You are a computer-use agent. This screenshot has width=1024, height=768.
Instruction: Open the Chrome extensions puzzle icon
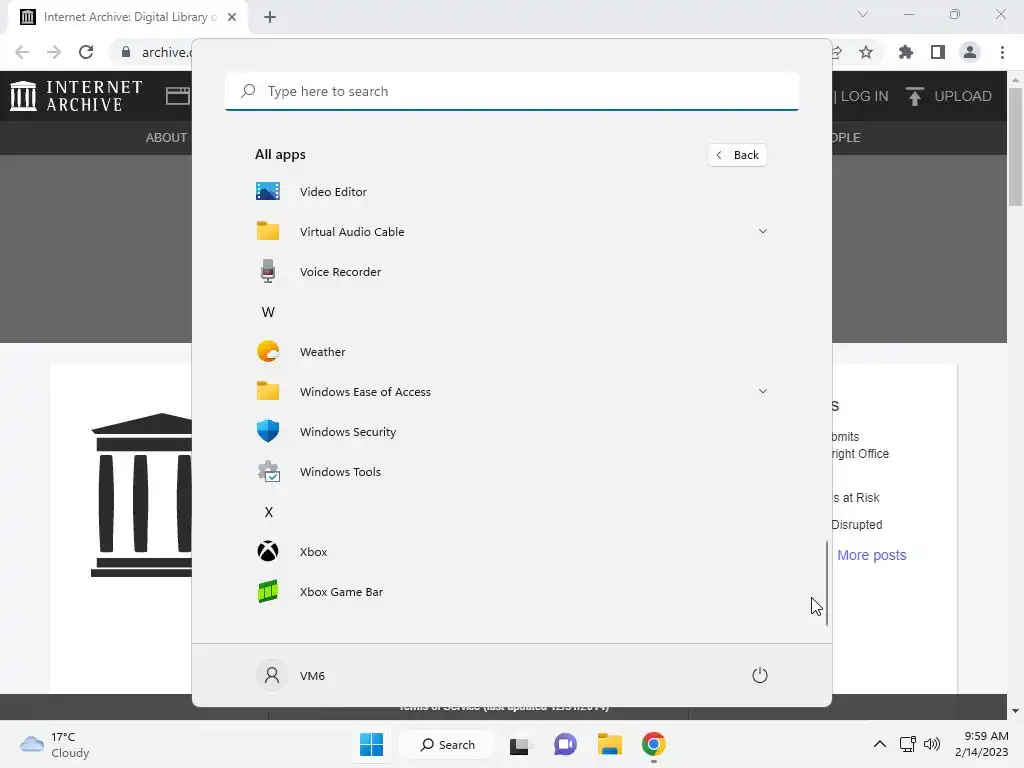tap(906, 52)
